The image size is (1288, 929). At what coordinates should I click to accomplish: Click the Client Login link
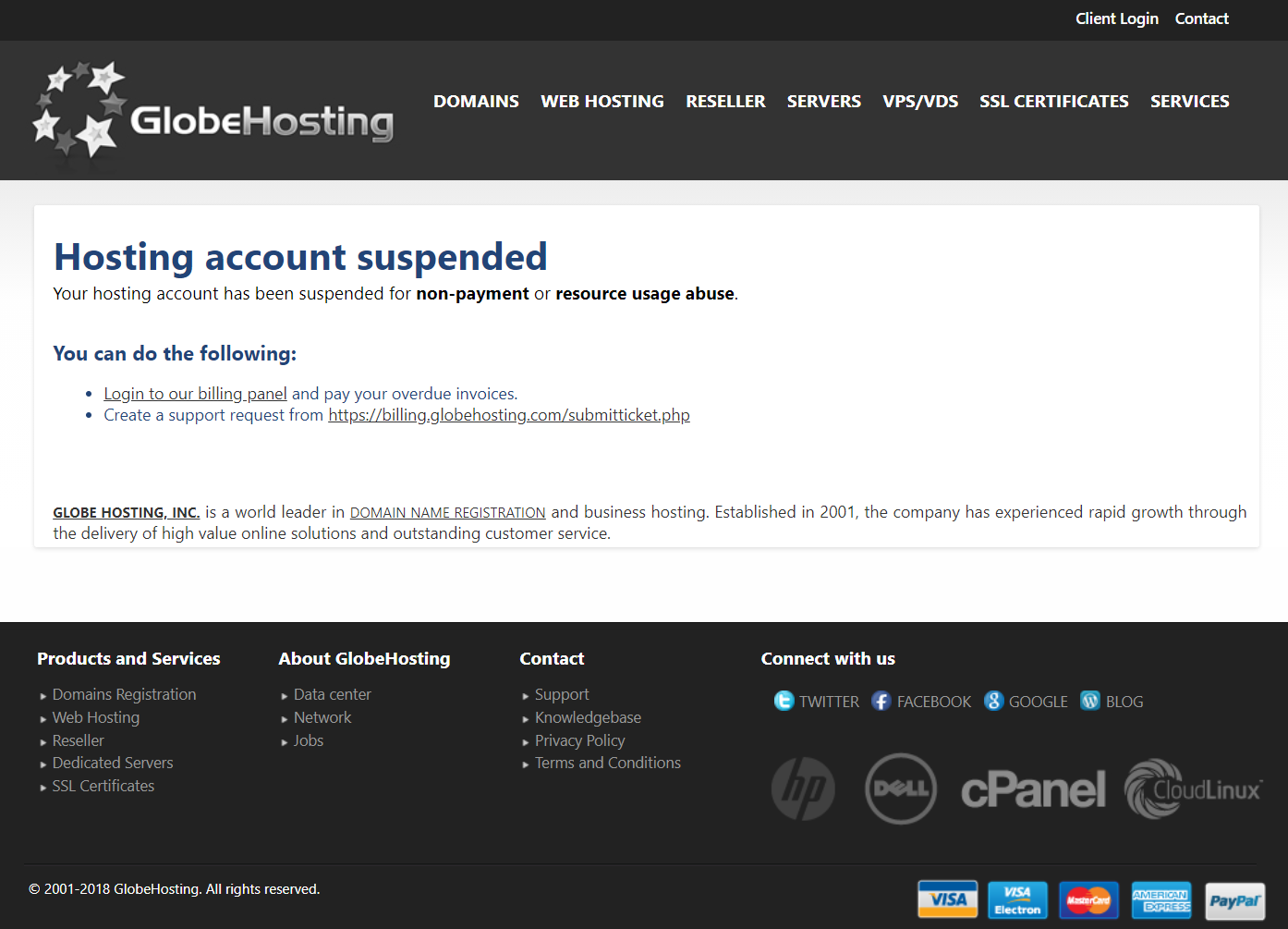1116,18
